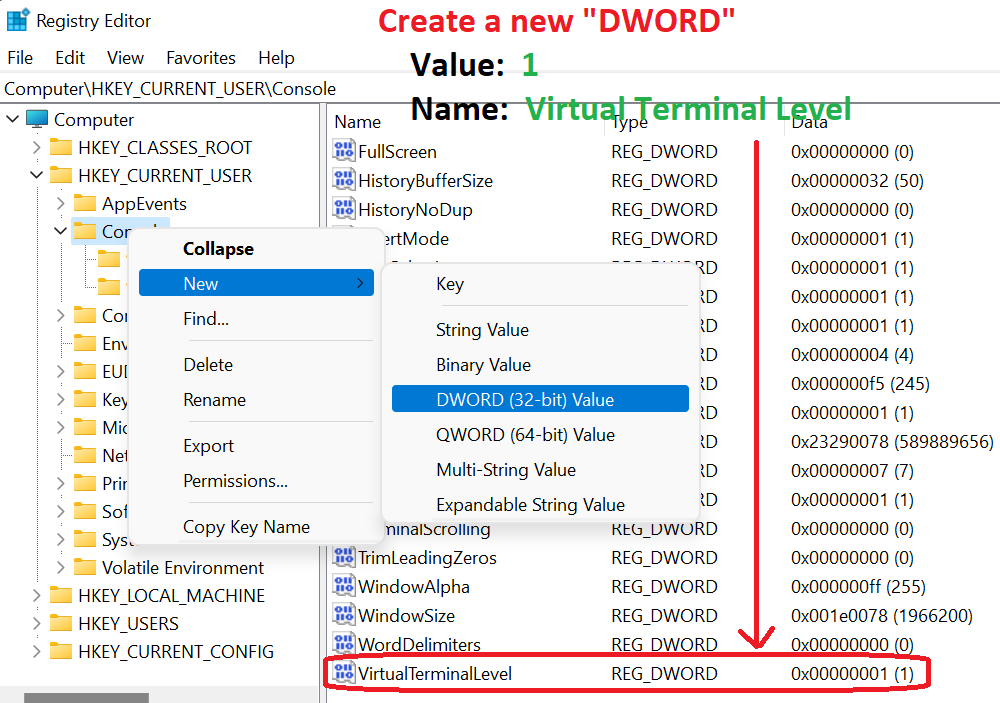Image resolution: width=1000 pixels, height=703 pixels.
Task: Click the HKEY_USERS folder icon
Action: pos(61,623)
